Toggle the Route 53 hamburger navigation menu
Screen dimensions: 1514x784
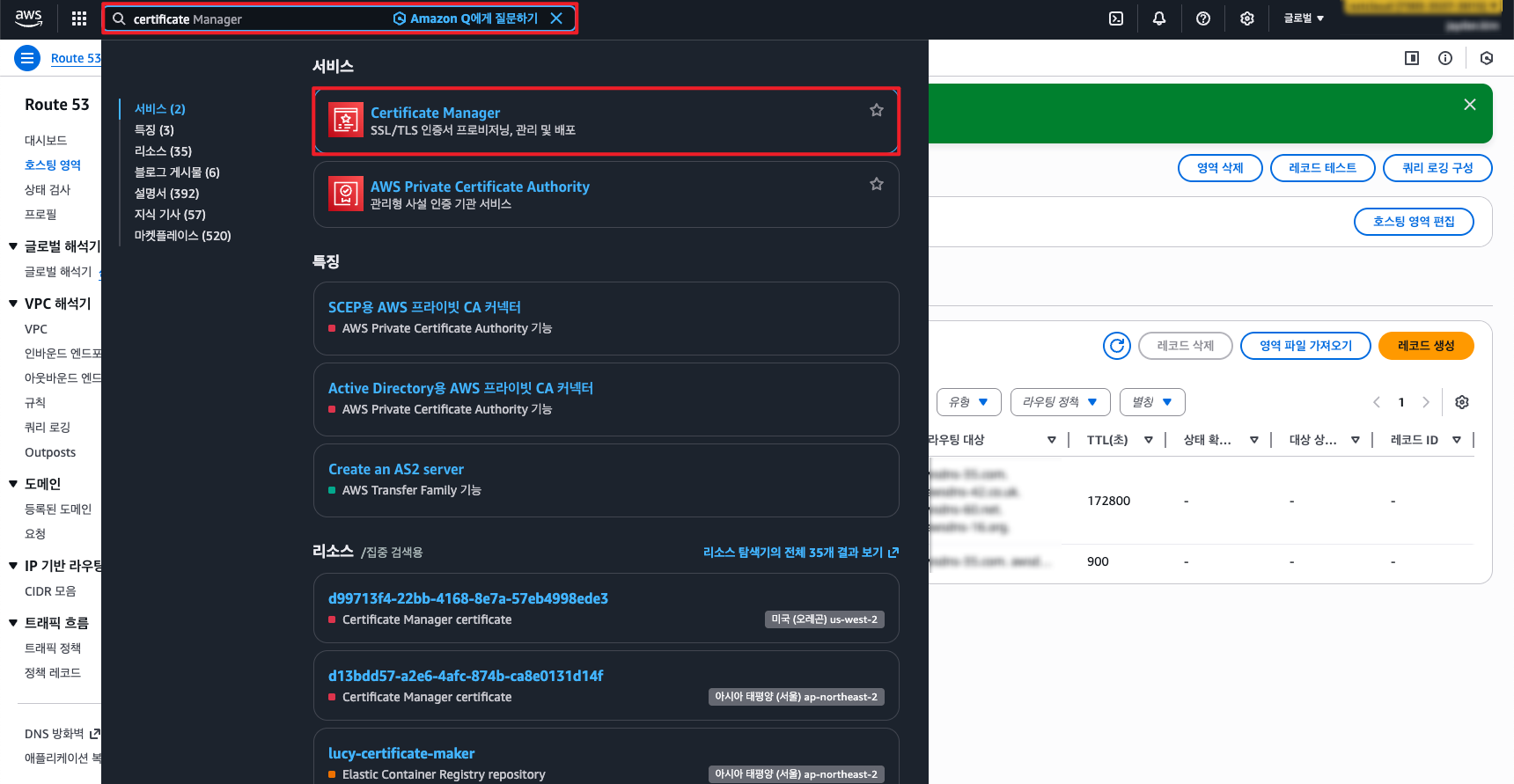(27, 58)
